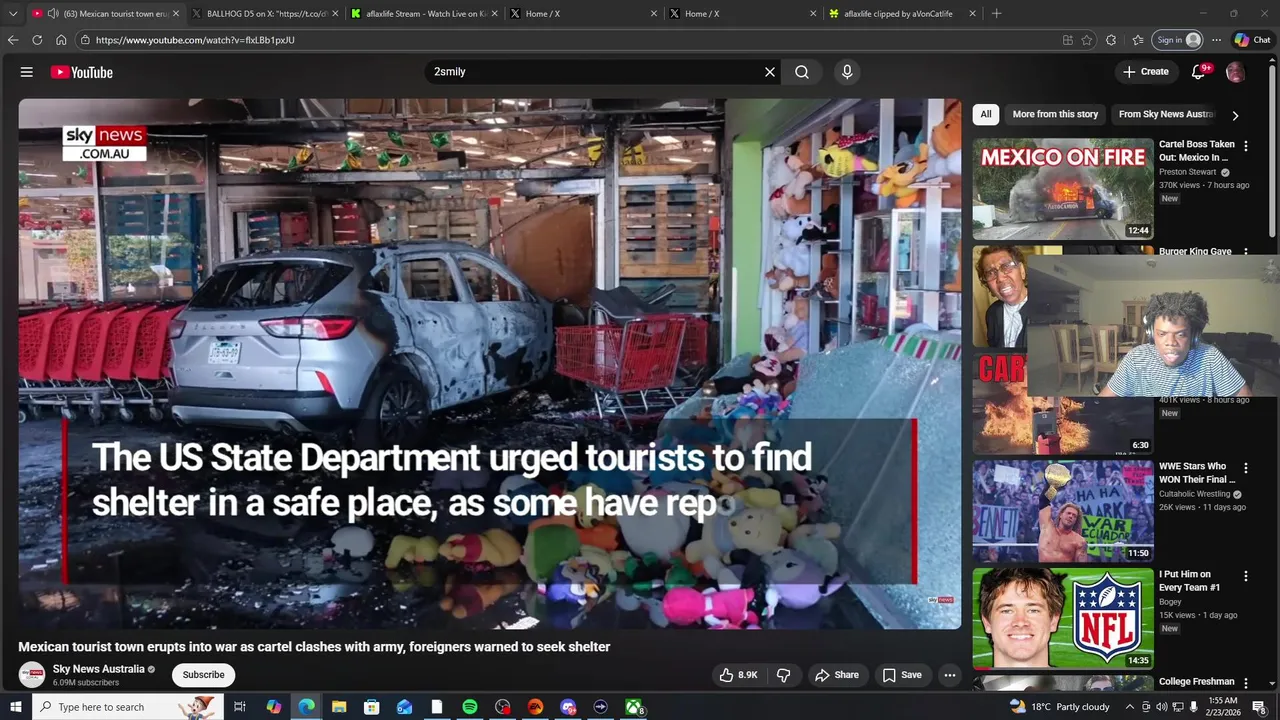Click the Windows taskbar search box

tap(130, 707)
